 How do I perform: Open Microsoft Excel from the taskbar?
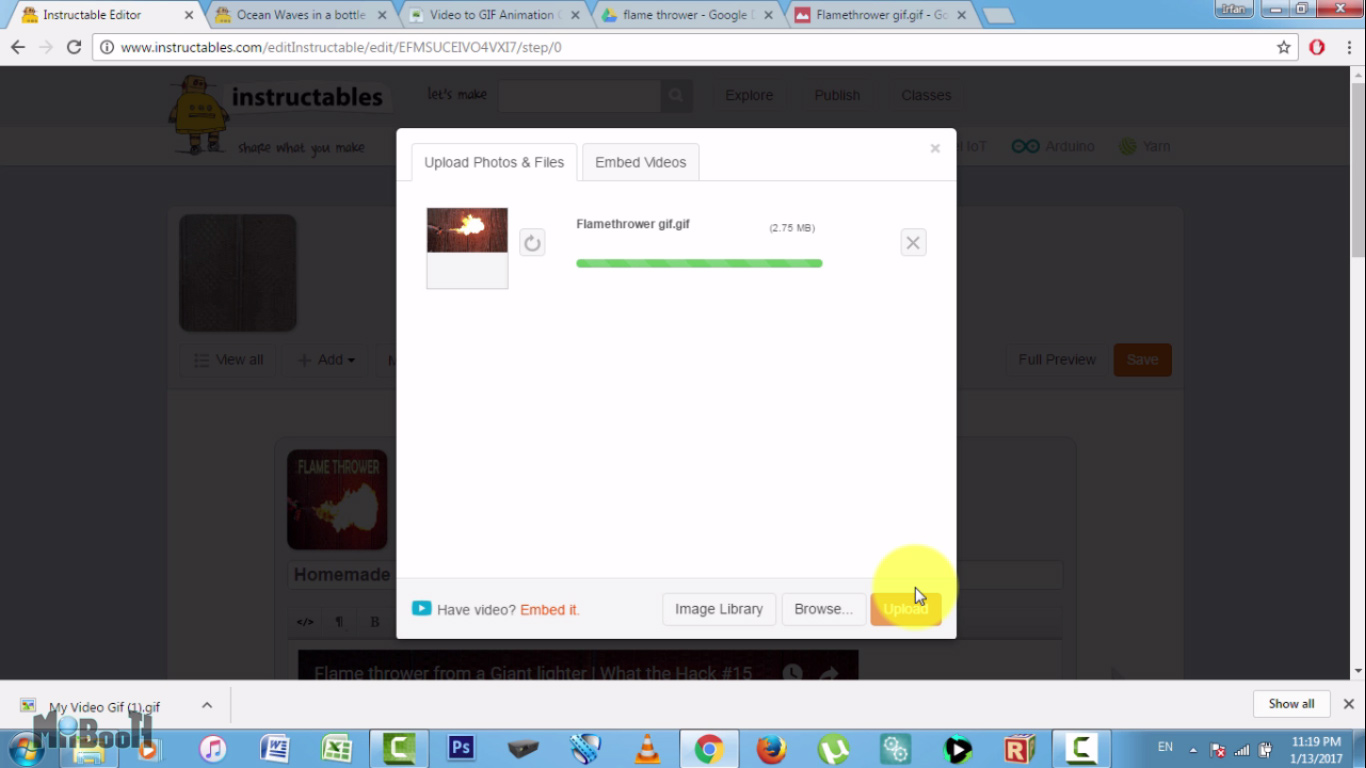click(336, 748)
